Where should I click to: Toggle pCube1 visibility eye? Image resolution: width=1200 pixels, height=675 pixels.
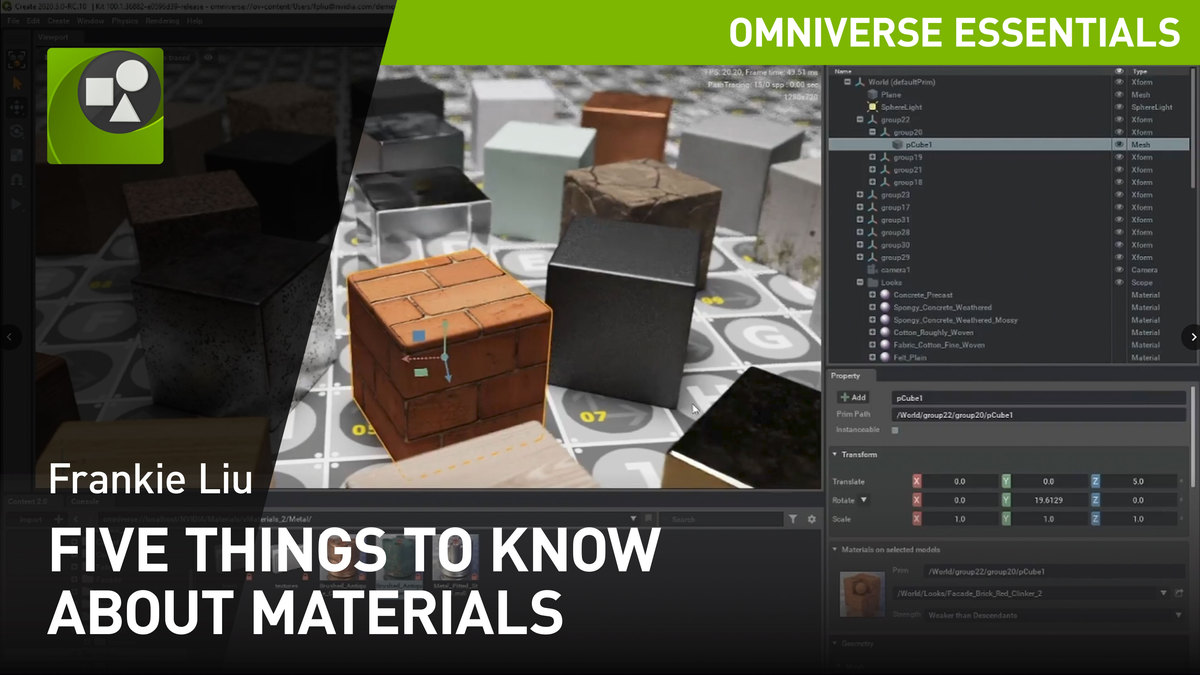[x=1119, y=145]
